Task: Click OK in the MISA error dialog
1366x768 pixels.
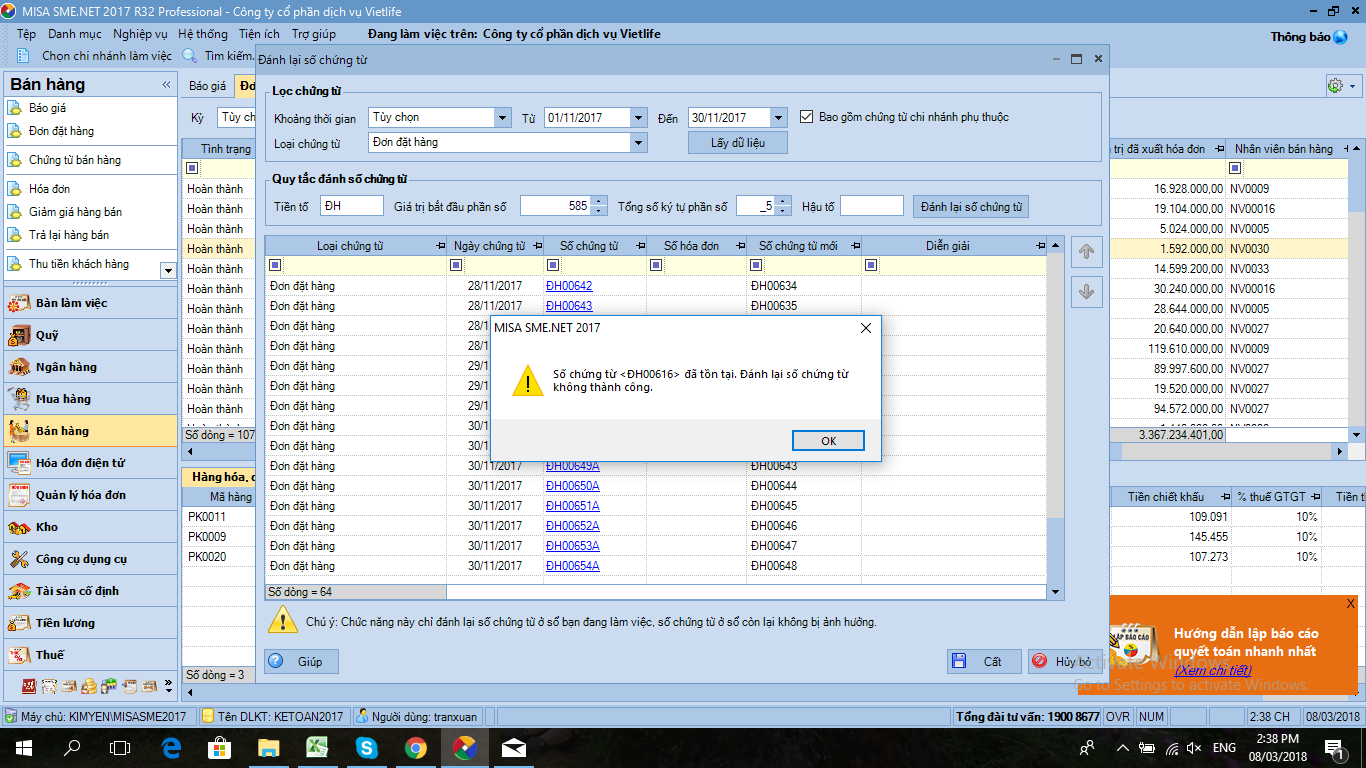Action: click(828, 441)
